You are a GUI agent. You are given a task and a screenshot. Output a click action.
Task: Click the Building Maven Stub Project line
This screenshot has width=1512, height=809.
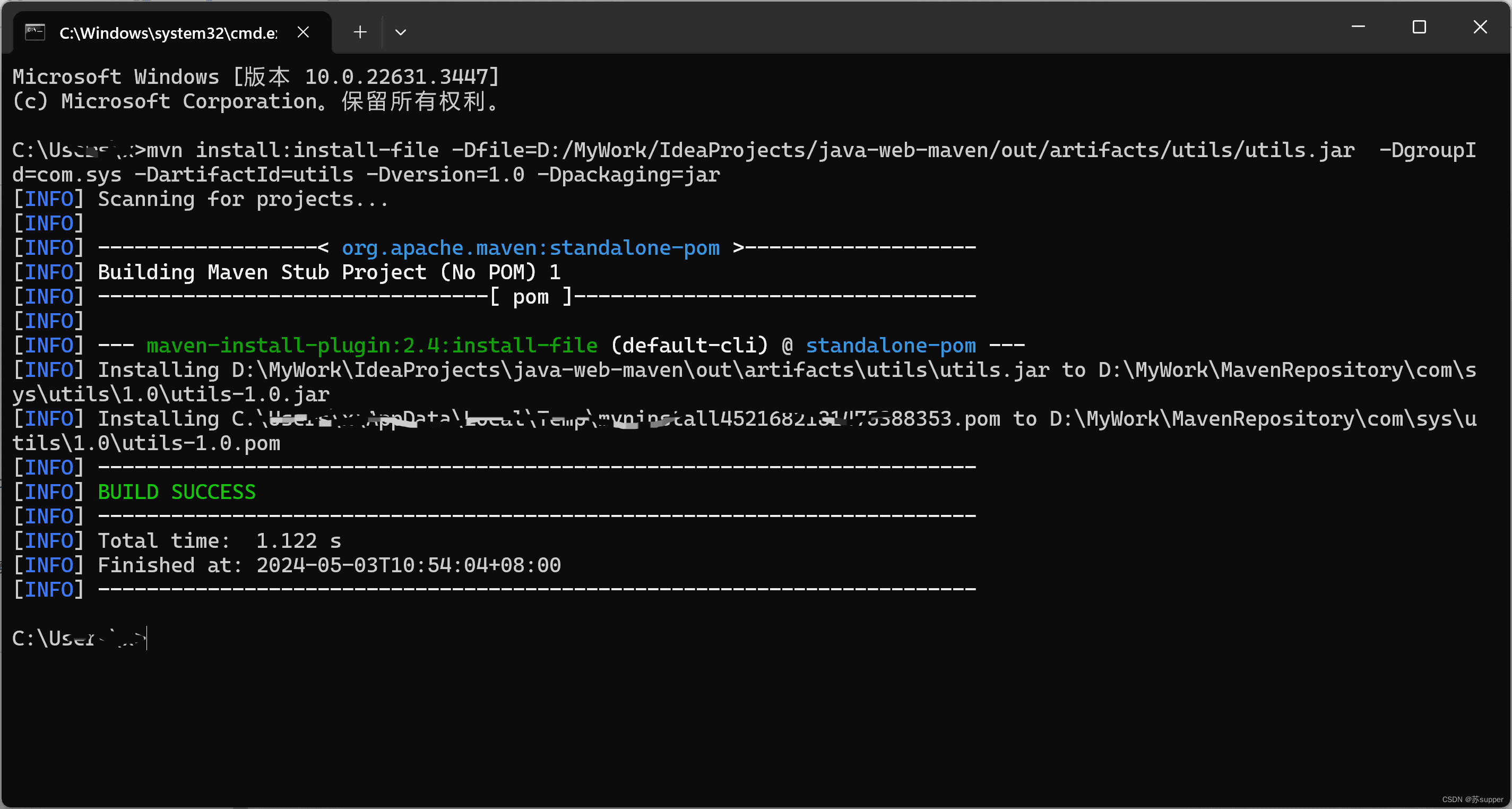tap(329, 272)
